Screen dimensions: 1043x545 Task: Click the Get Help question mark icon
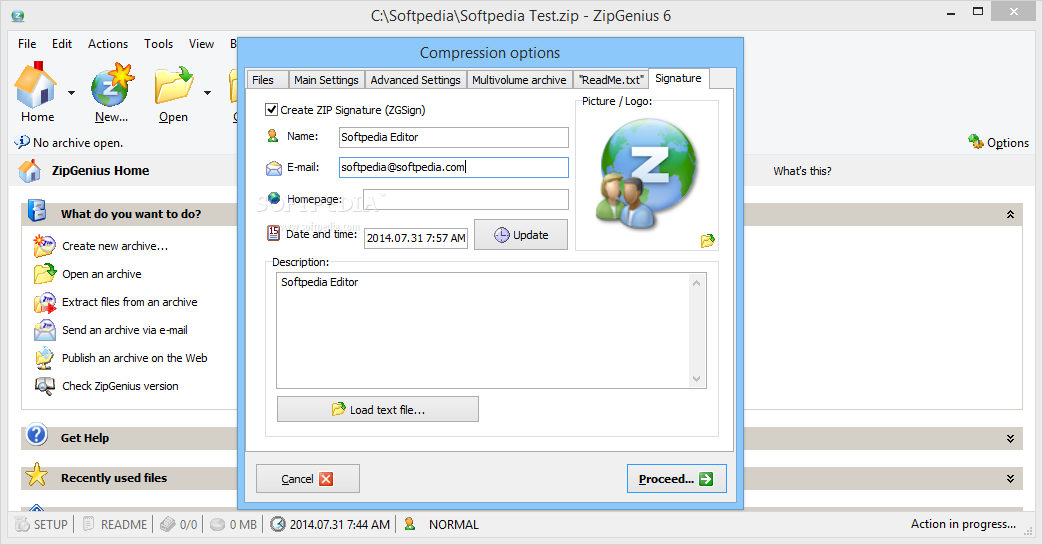click(37, 435)
